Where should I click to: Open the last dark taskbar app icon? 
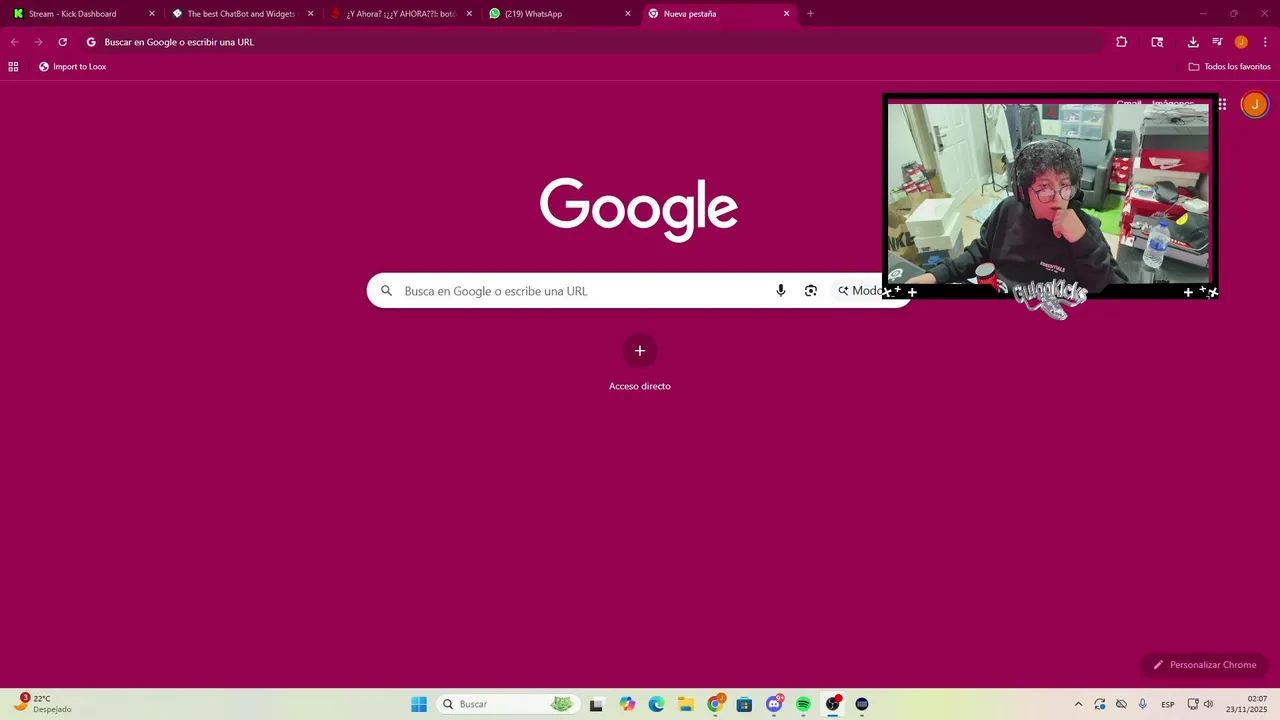pos(862,704)
